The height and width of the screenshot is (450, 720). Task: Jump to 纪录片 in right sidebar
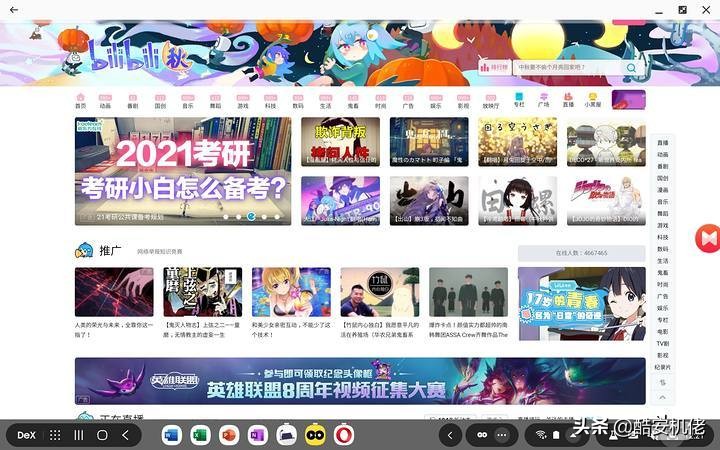point(663,367)
